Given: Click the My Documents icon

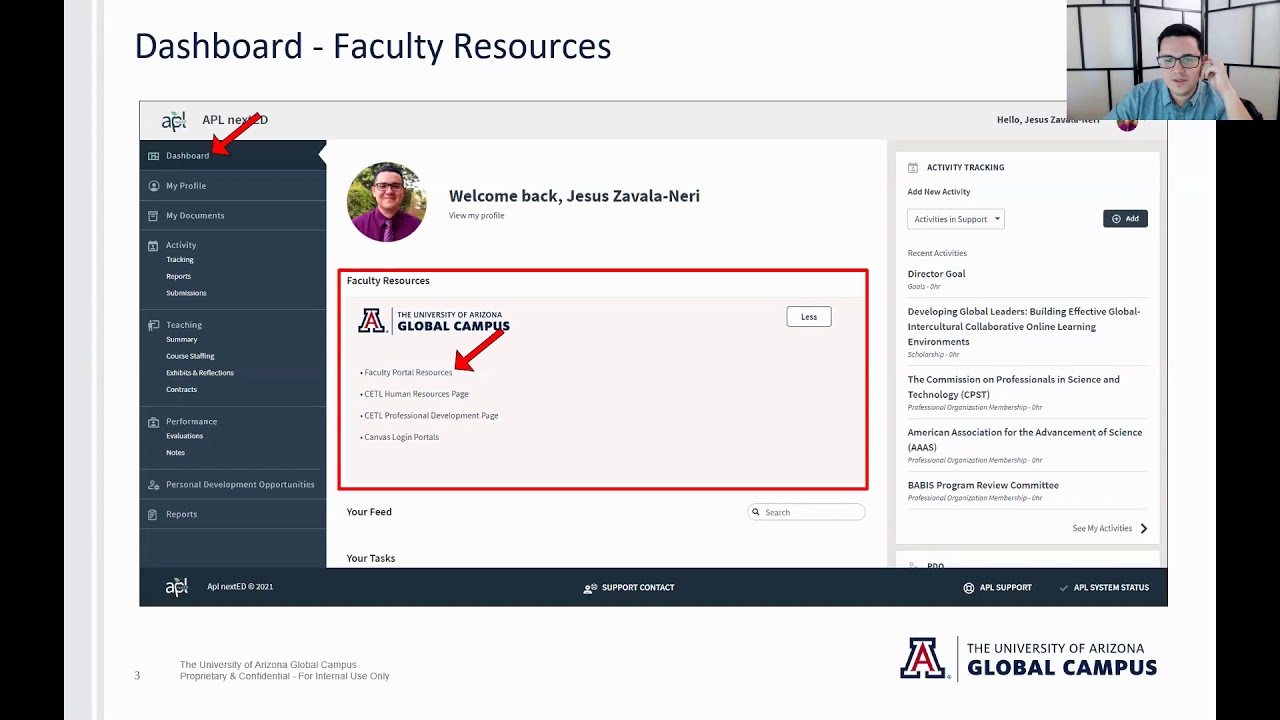Looking at the screenshot, I should click(153, 216).
